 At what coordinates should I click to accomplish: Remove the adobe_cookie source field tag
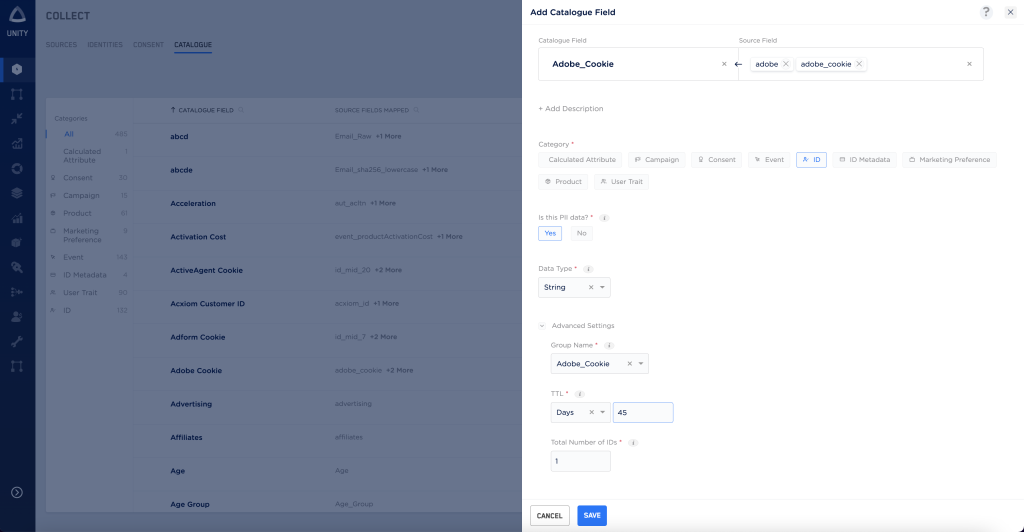pos(859,64)
